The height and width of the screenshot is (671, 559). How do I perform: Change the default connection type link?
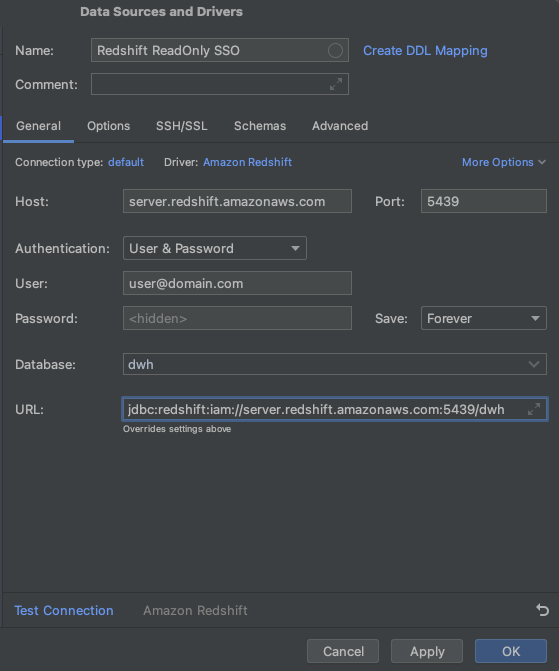pos(126,162)
